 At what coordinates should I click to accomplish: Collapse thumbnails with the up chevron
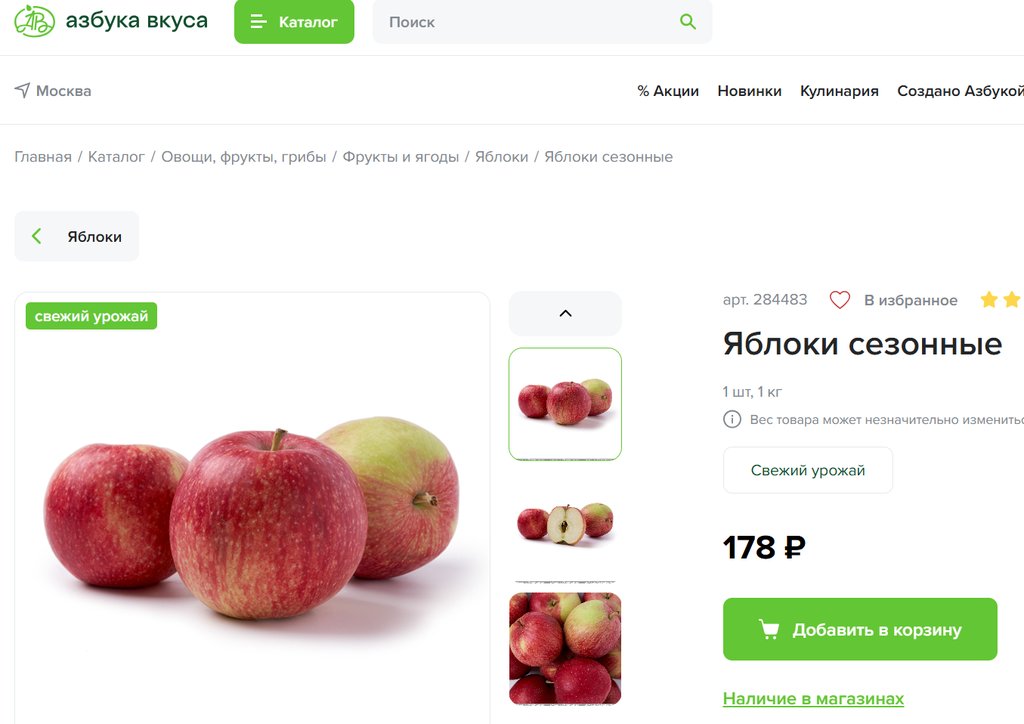pyautogui.click(x=565, y=313)
